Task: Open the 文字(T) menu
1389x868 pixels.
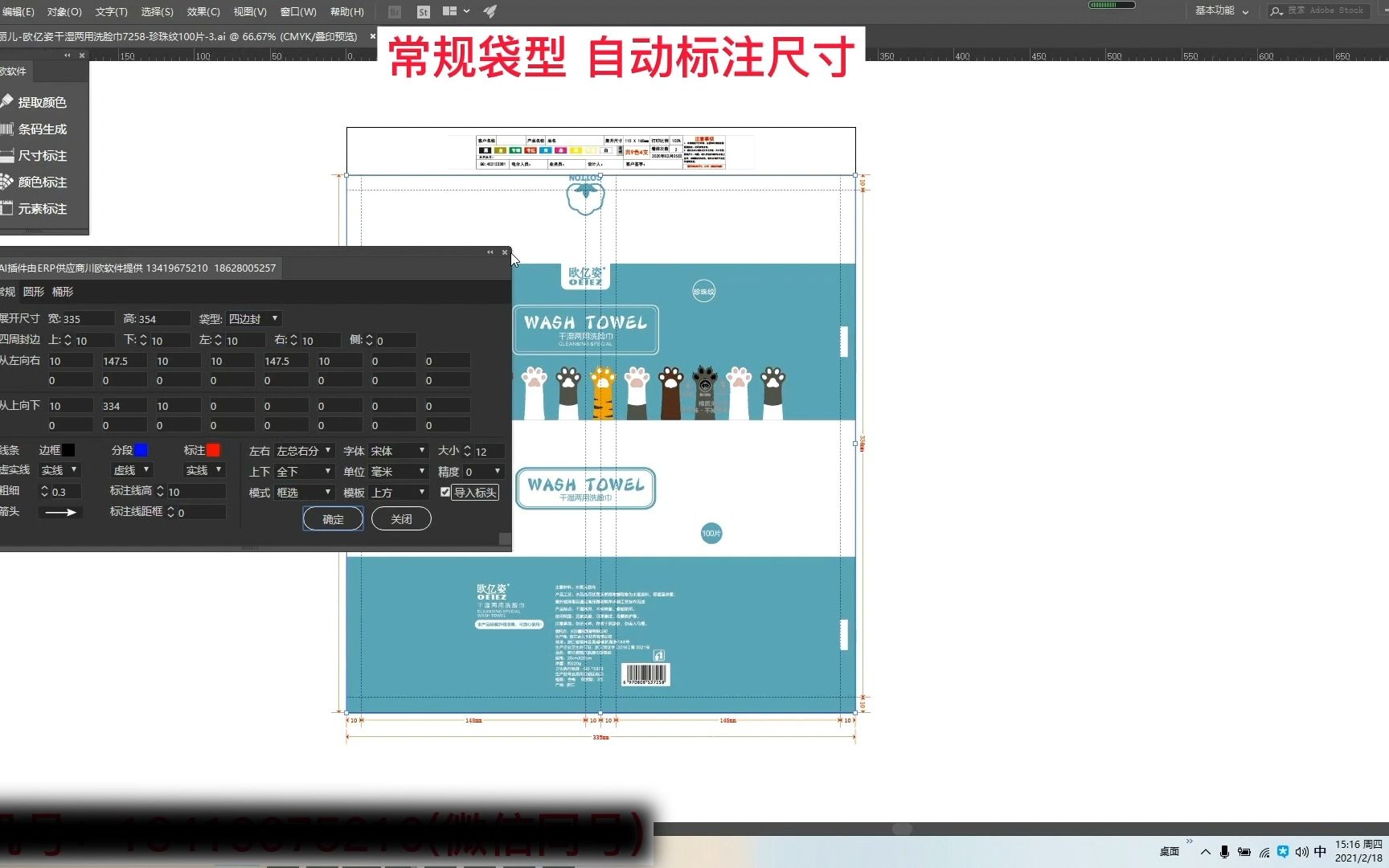Action: 111,11
